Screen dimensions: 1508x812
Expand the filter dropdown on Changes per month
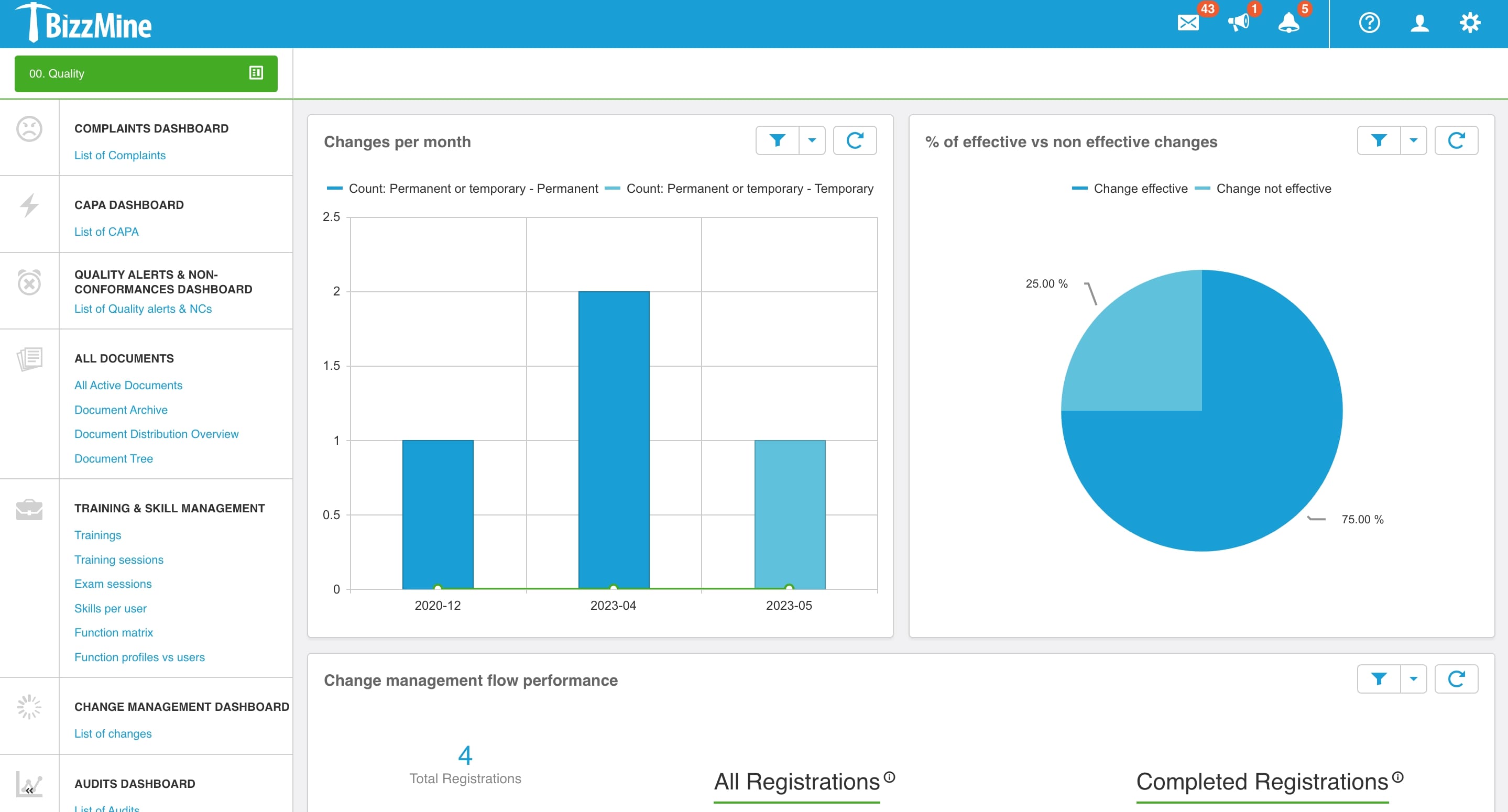pos(811,140)
